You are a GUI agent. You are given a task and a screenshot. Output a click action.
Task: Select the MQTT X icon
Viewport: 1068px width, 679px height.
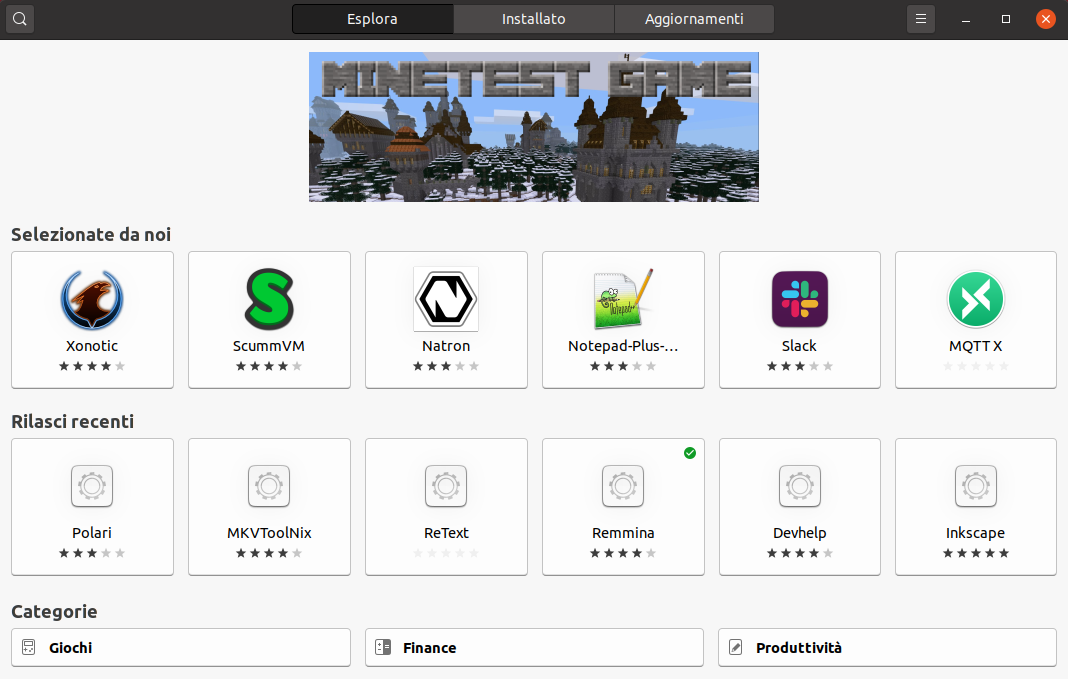[975, 299]
